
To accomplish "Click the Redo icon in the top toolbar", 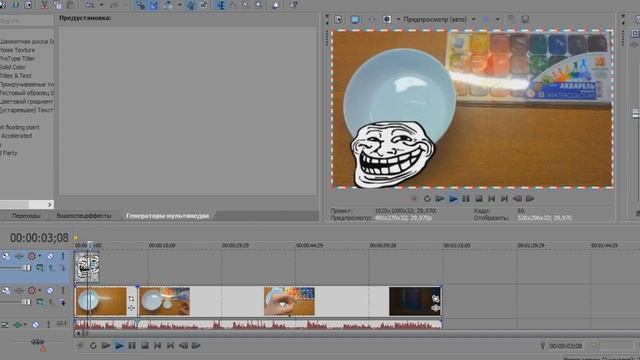I will coord(114,5).
